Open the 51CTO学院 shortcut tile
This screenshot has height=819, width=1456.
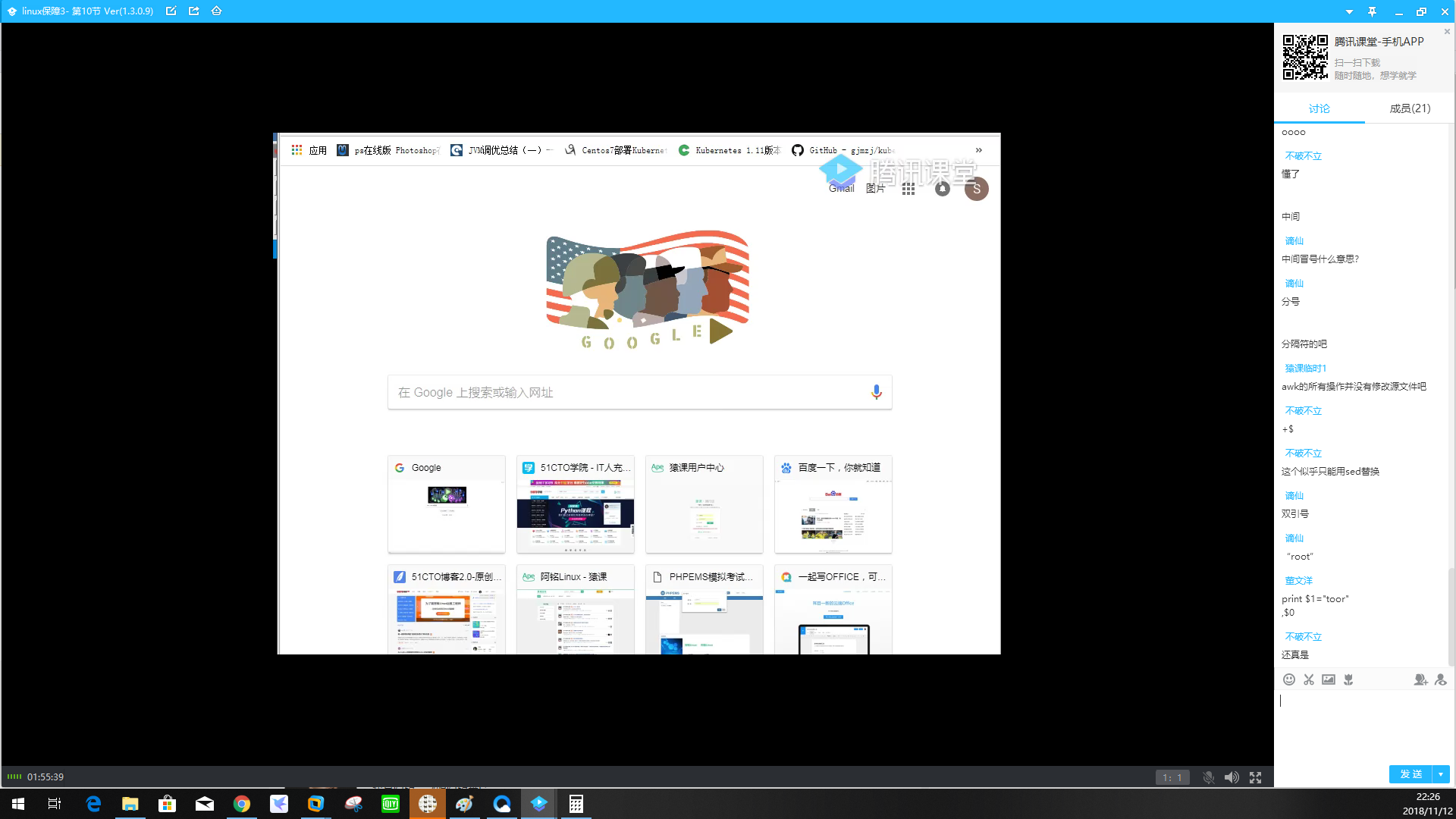(x=576, y=504)
